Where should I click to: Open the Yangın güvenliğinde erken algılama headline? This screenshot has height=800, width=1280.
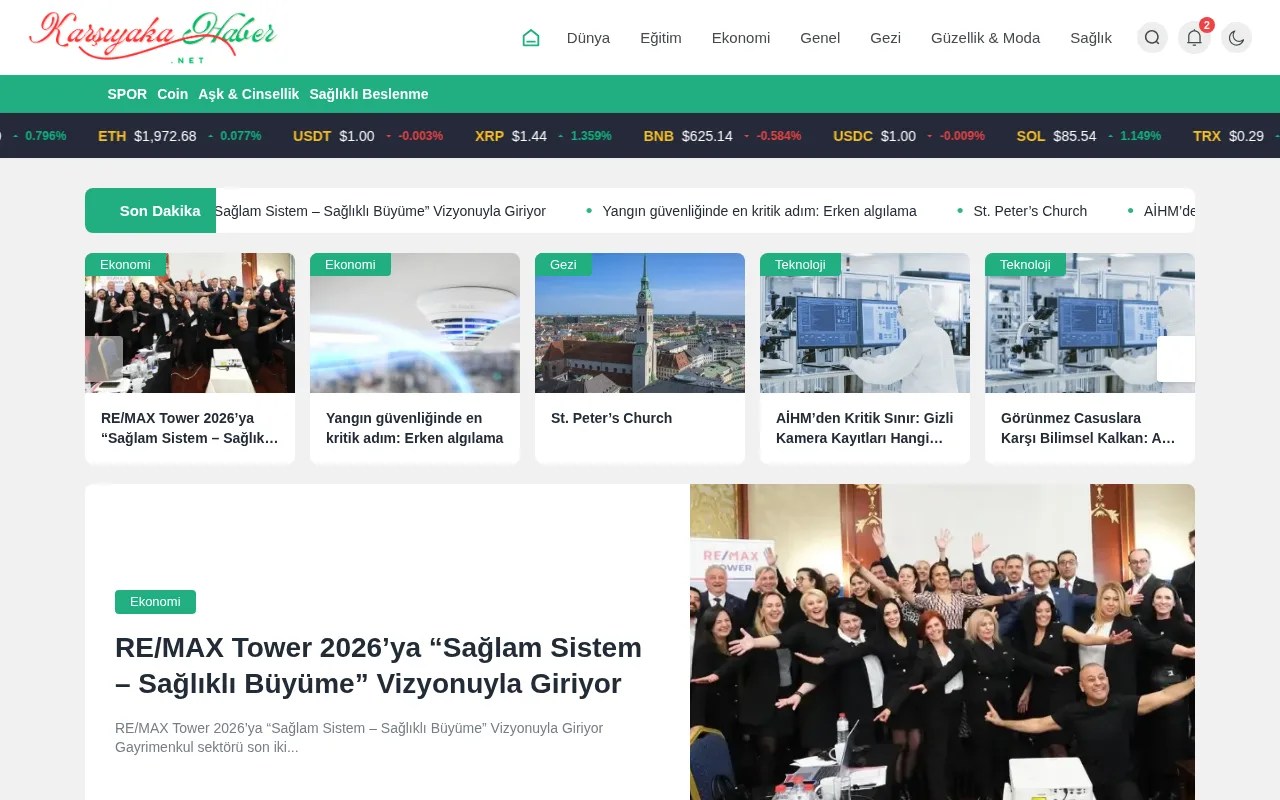click(414, 427)
